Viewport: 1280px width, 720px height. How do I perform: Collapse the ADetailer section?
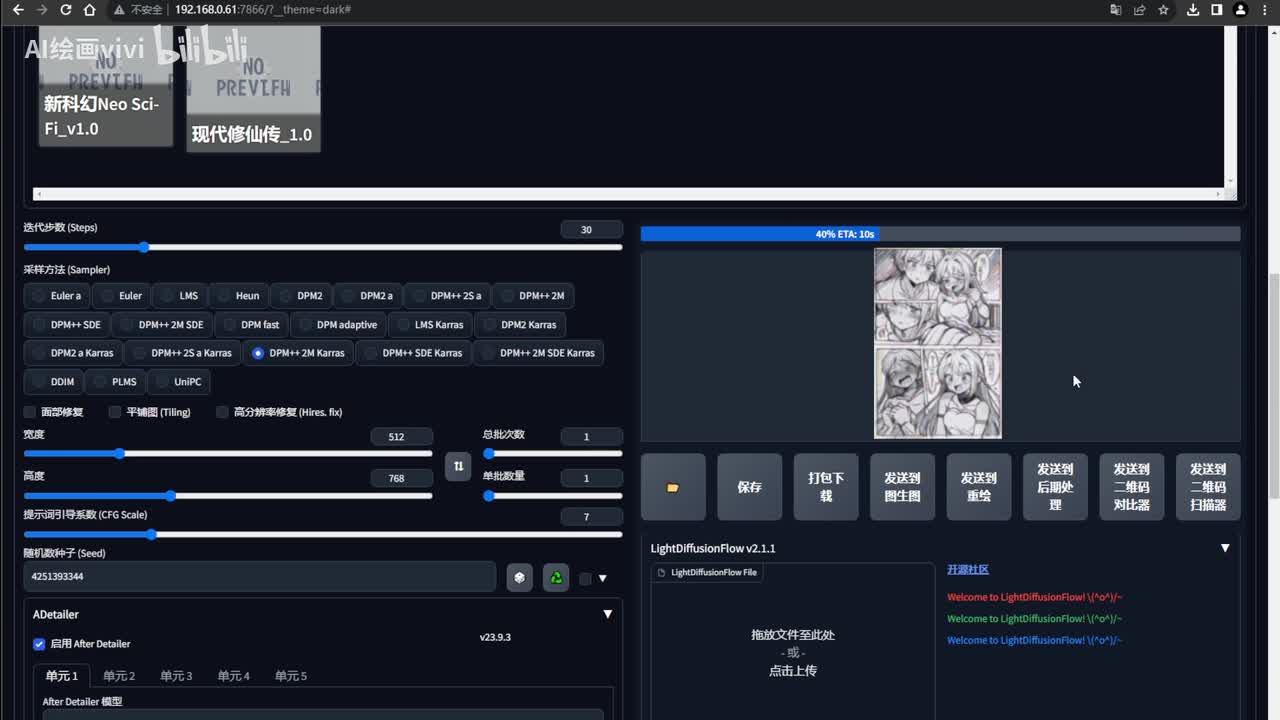(x=607, y=614)
